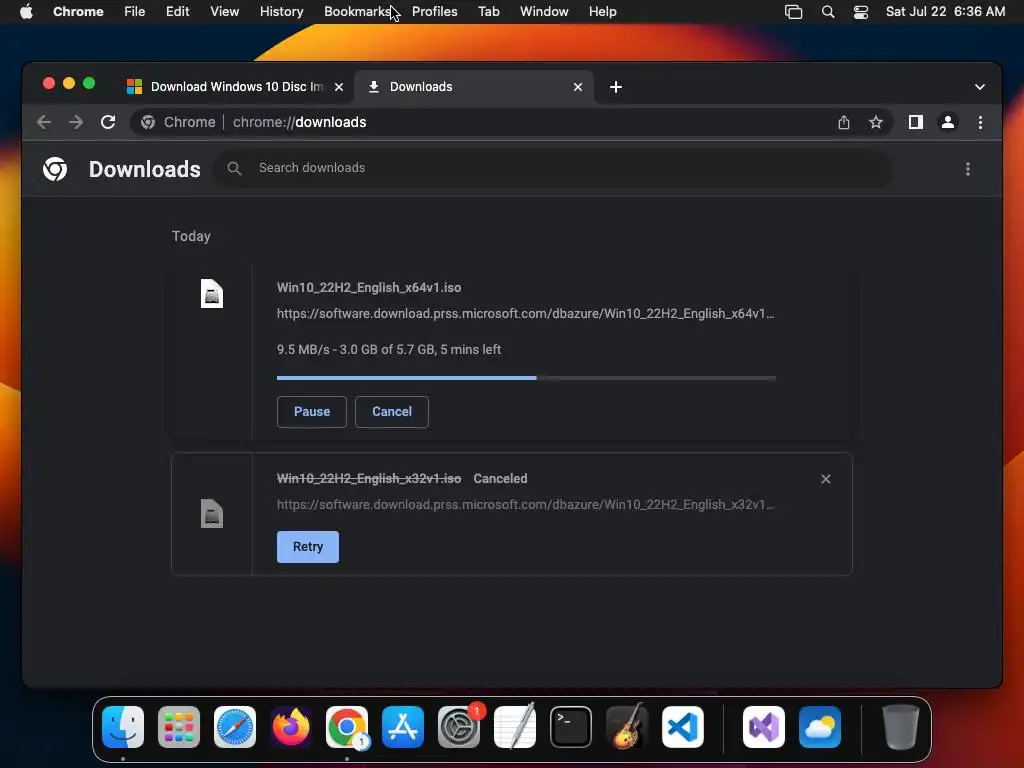1024x768 pixels.
Task: Launch Safari from the Dock
Action: tap(235, 727)
